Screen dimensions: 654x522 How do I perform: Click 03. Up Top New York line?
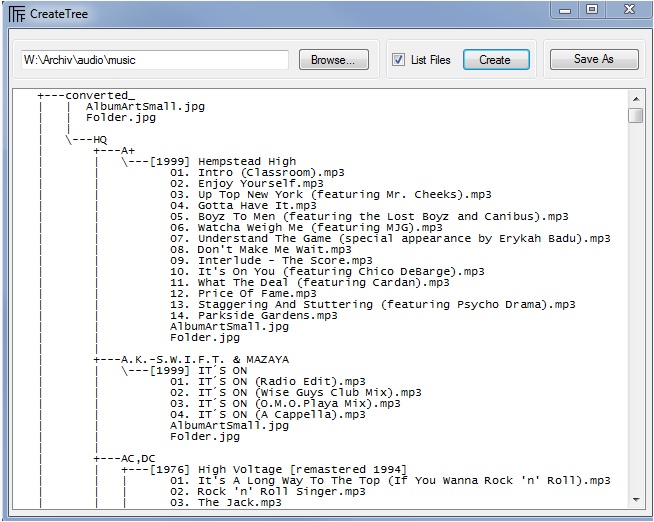(331, 195)
